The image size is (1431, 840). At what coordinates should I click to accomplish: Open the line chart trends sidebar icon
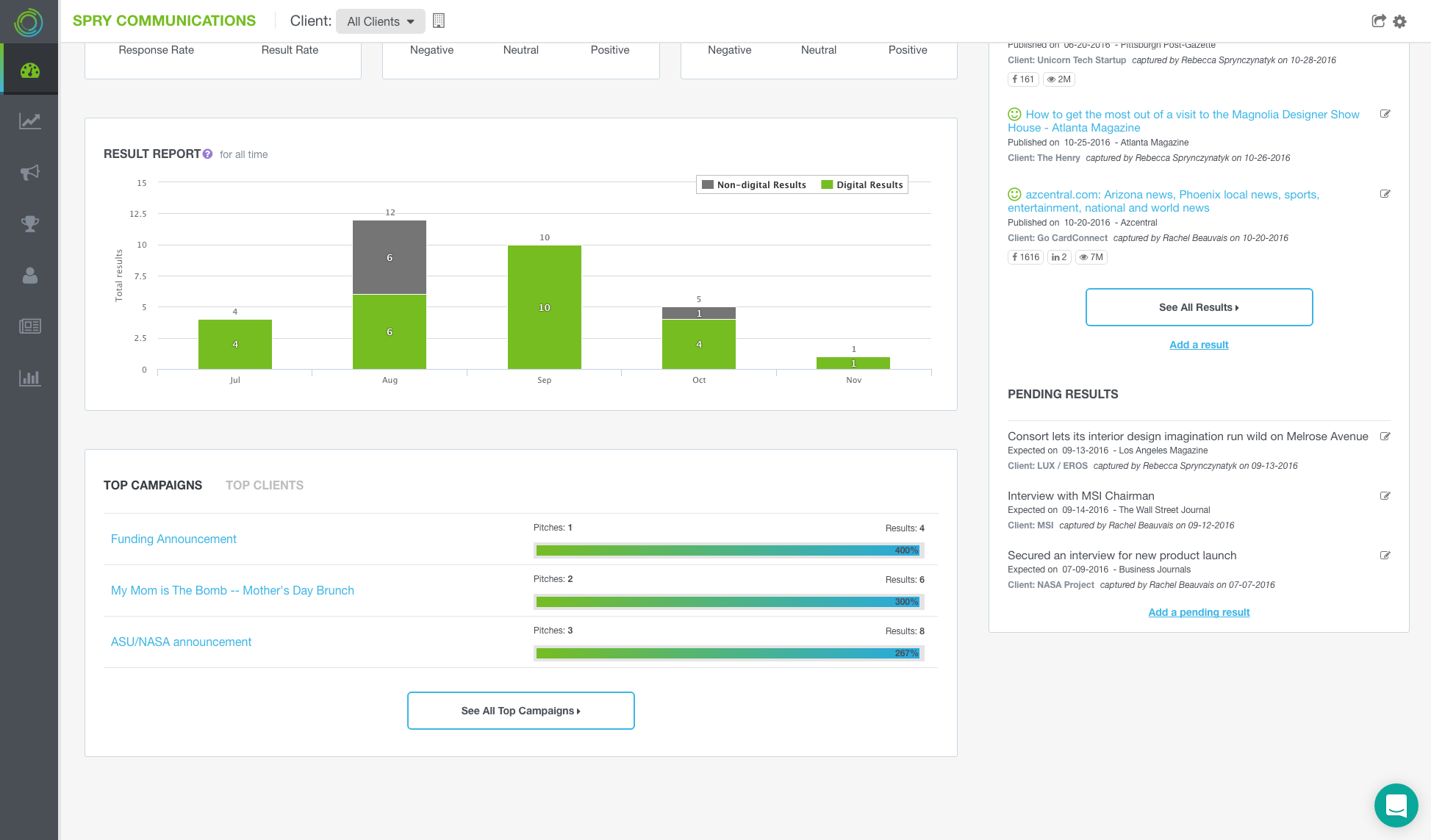click(29, 121)
